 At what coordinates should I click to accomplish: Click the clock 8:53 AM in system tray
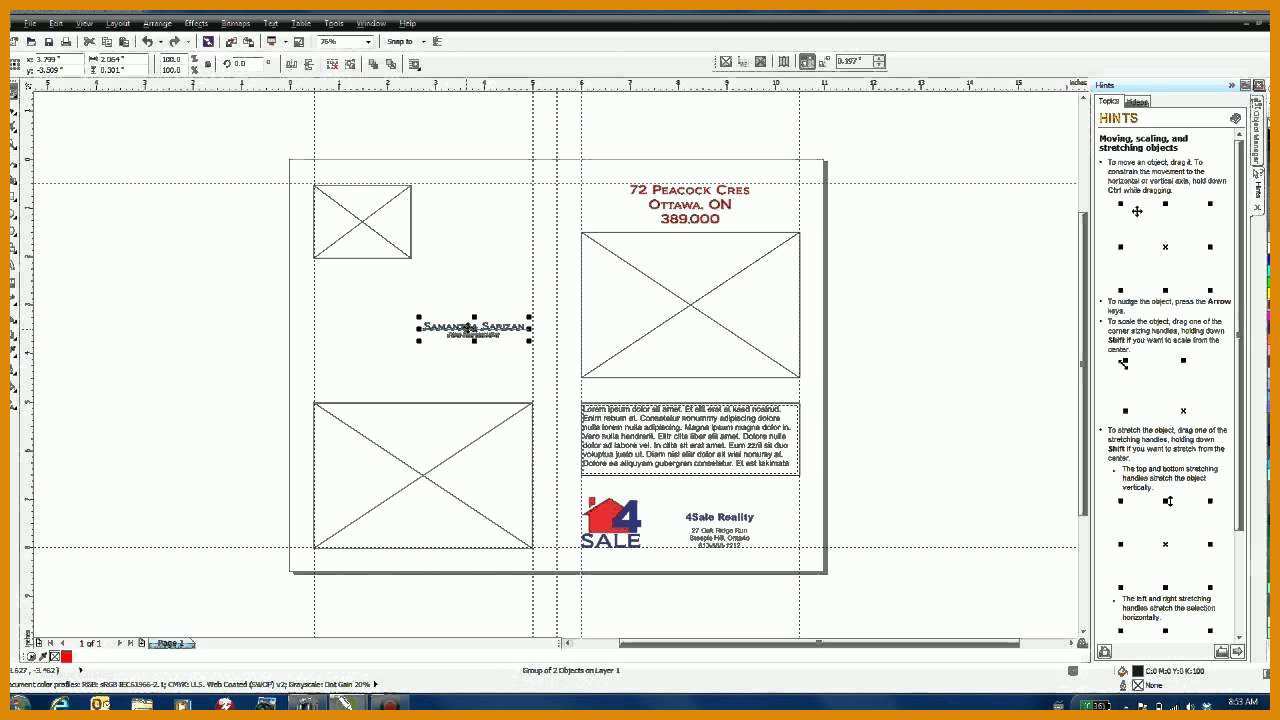[x=1243, y=703]
